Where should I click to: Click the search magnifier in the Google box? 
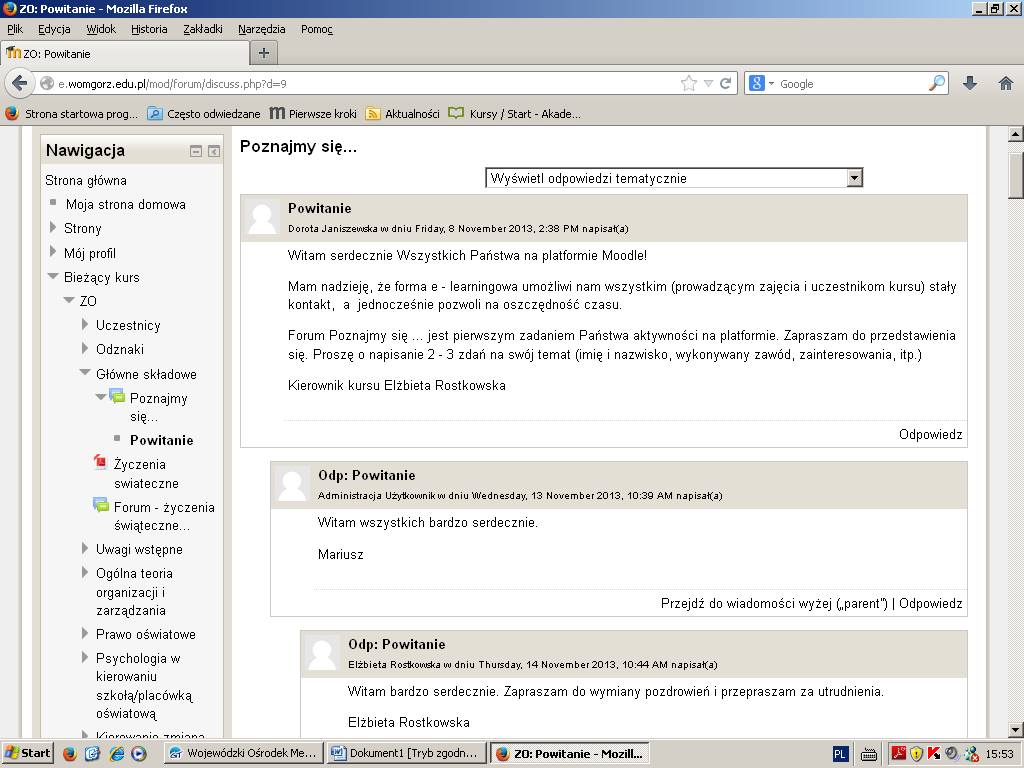coord(936,83)
